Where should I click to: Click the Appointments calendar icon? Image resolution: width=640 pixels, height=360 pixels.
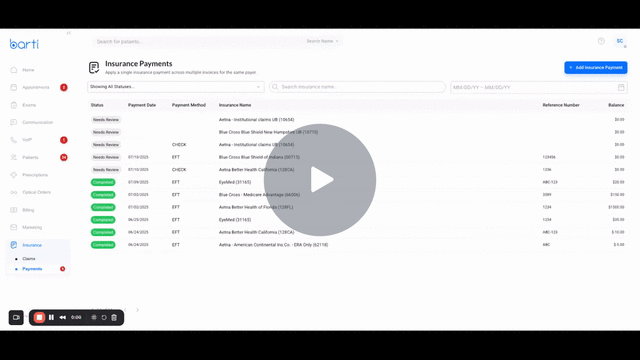13,87
